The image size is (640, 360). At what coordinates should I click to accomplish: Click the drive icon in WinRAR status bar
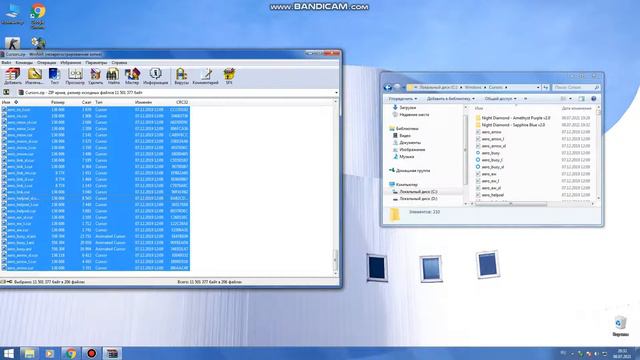click(x=3, y=282)
